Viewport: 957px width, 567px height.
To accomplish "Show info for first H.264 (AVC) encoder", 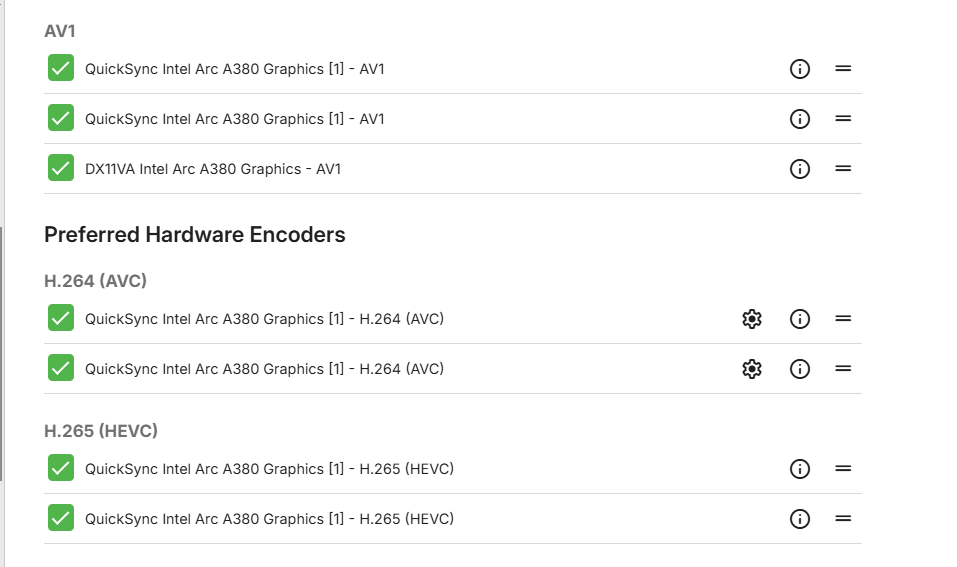I will [800, 319].
